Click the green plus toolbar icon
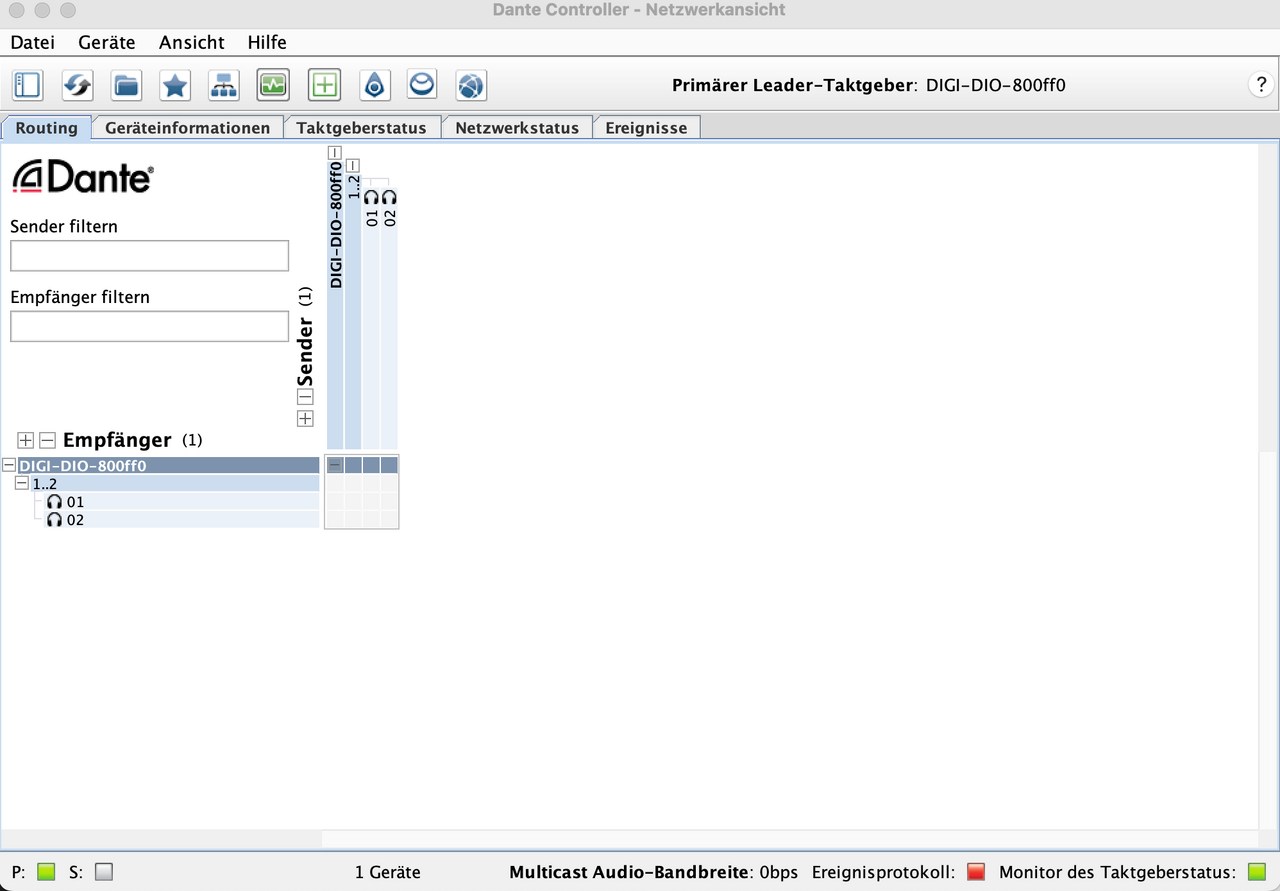1280x891 pixels. click(323, 85)
